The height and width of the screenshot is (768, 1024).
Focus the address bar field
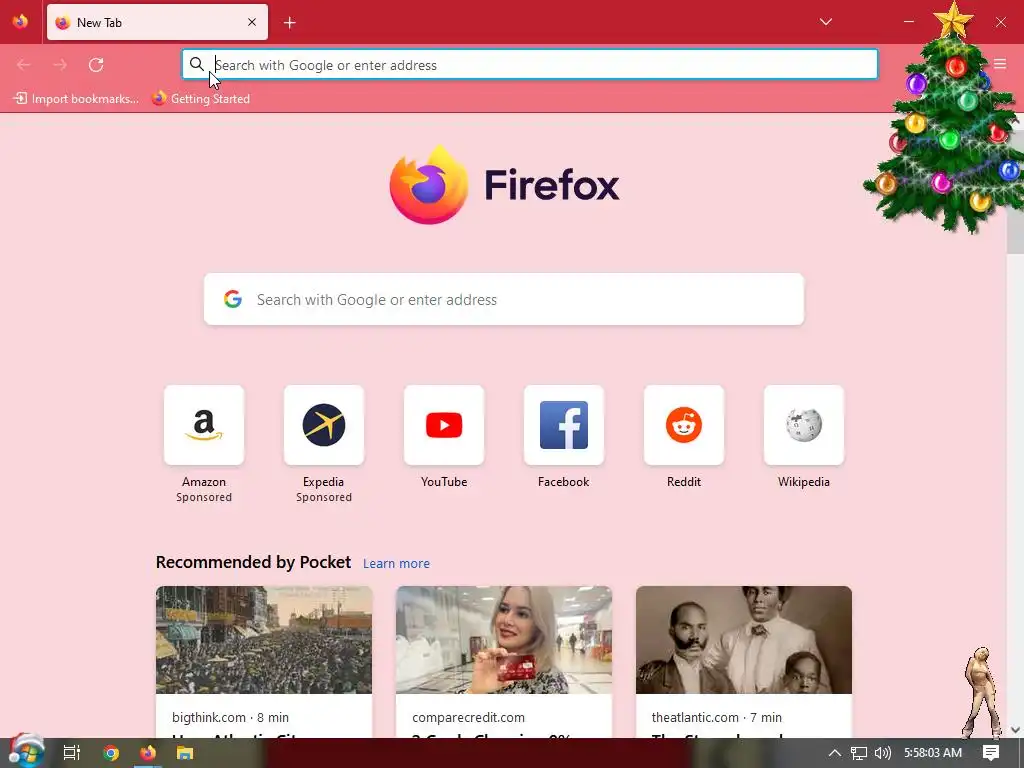pos(530,65)
